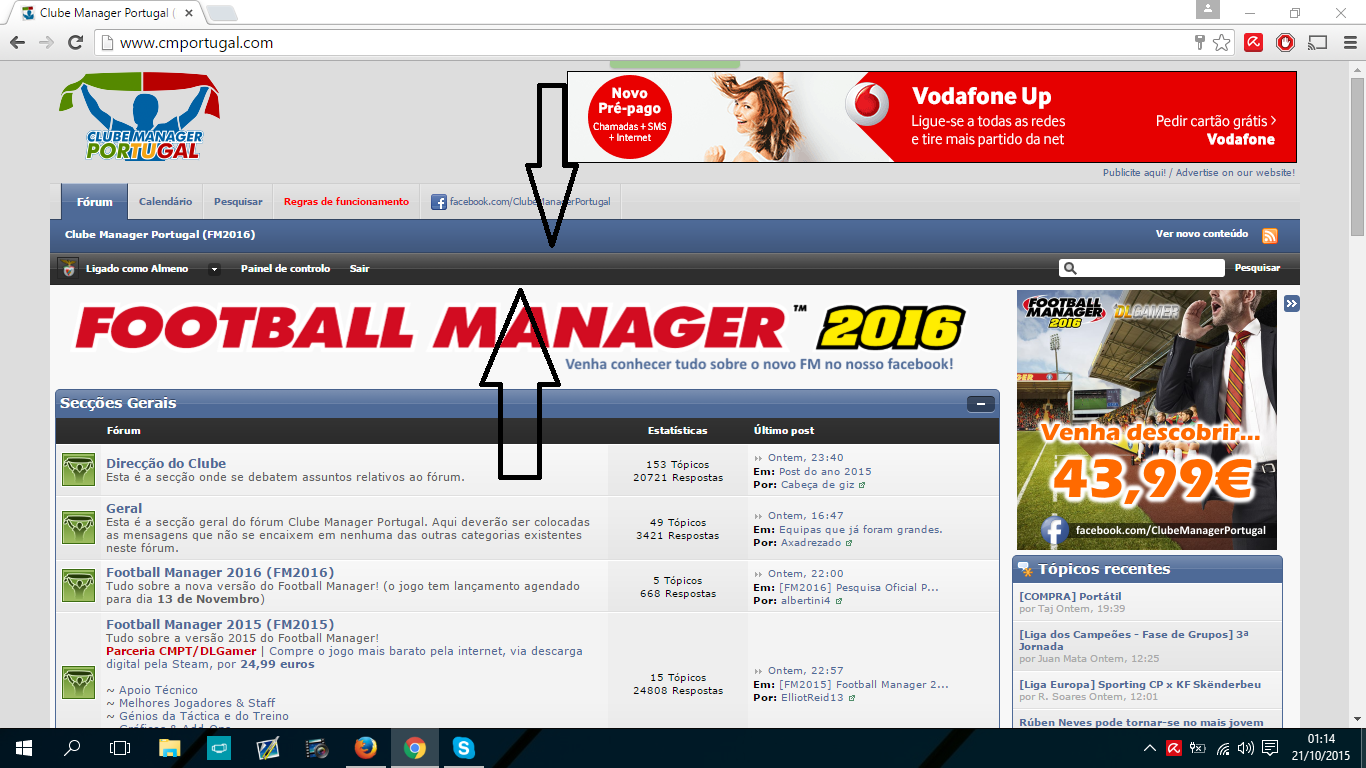This screenshot has width=1366, height=768.
Task: Collapse the Secções Gerais category
Action: click(980, 404)
